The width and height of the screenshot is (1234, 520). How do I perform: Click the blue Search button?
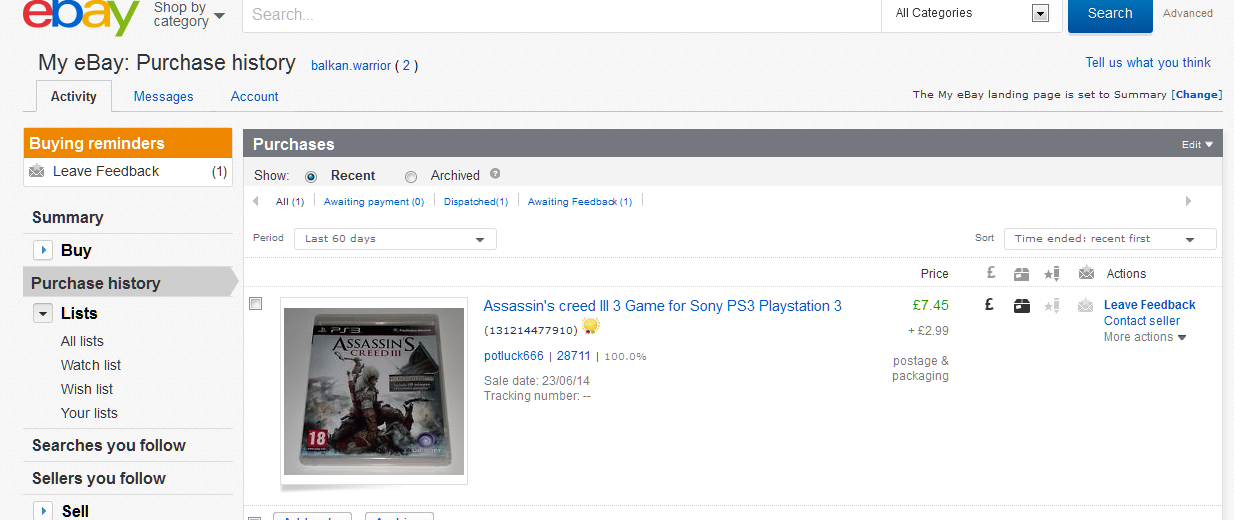pyautogui.click(x=1110, y=14)
